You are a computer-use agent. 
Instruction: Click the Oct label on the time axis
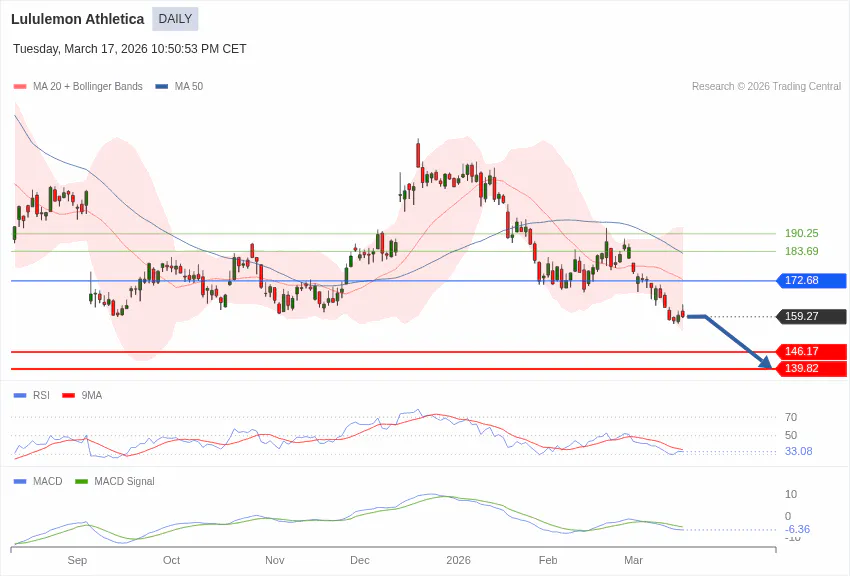[x=171, y=560]
